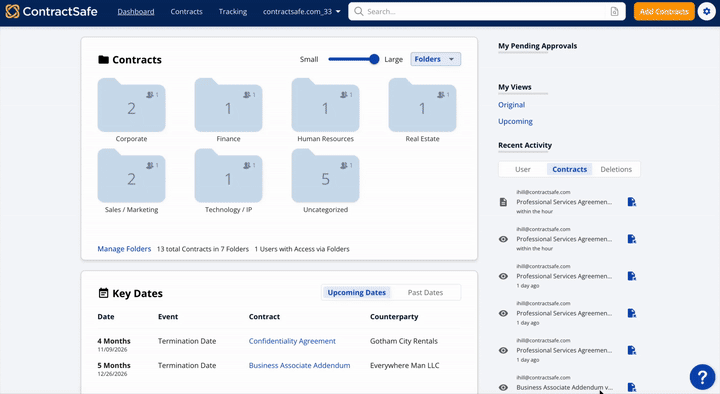This screenshot has height=394, width=720.
Task: Click document icon of first recent activity entry
Action: point(503,202)
